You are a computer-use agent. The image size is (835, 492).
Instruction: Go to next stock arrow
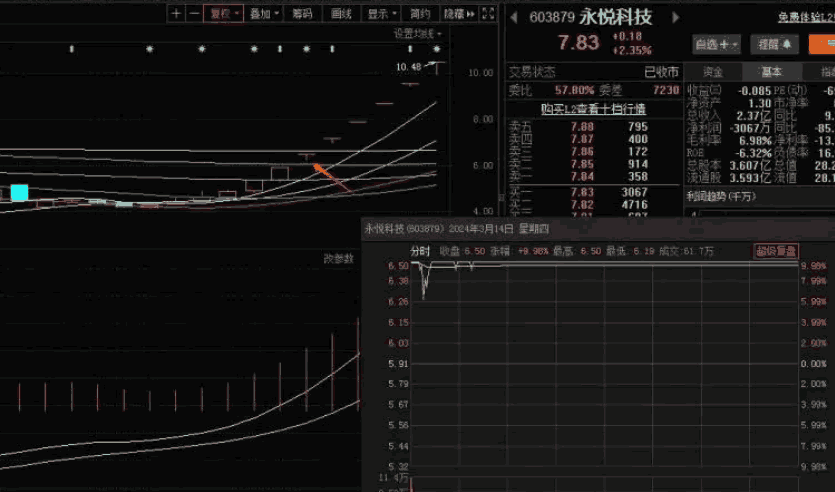(x=675, y=18)
